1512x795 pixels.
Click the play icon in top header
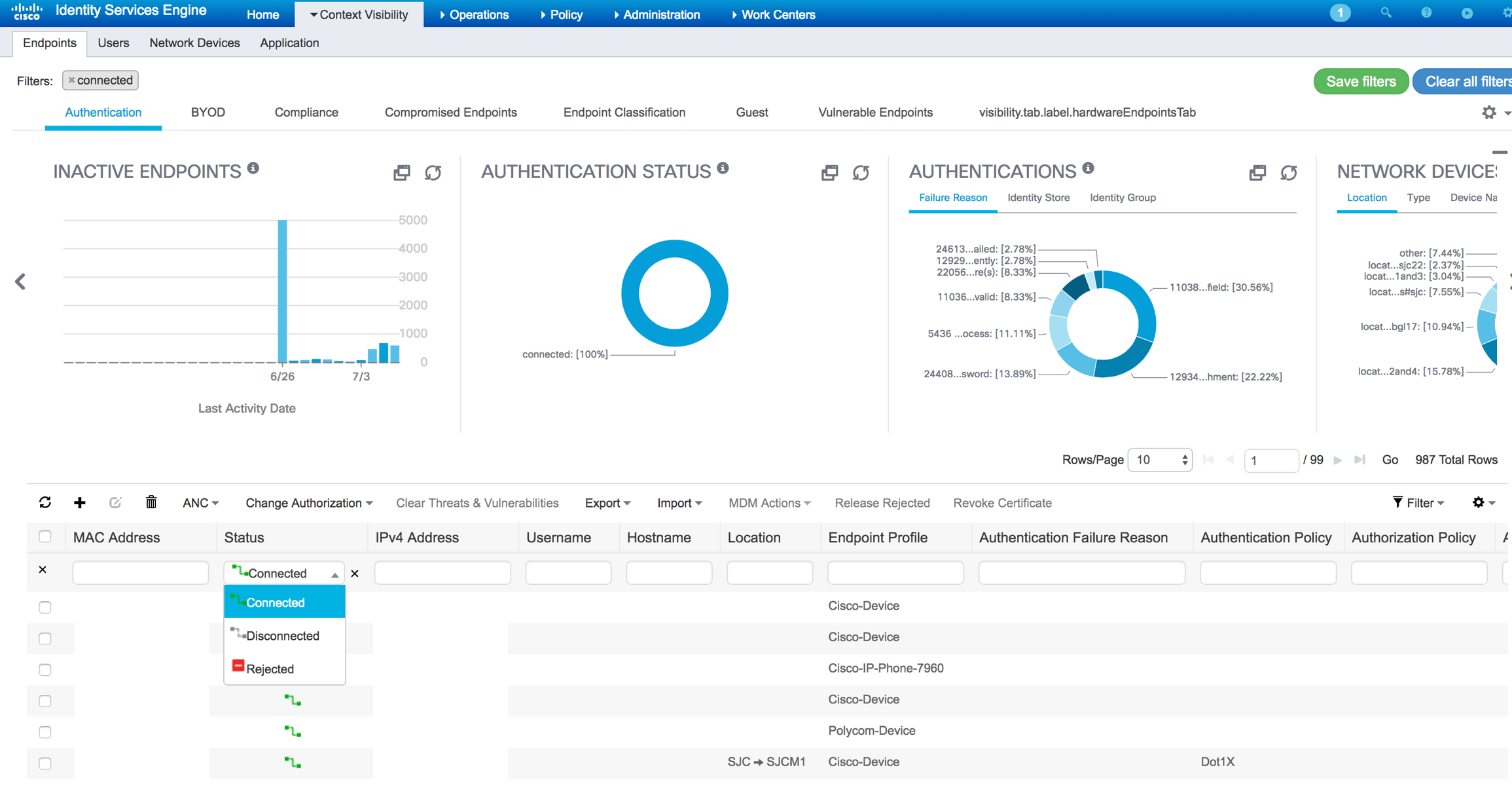1467,13
